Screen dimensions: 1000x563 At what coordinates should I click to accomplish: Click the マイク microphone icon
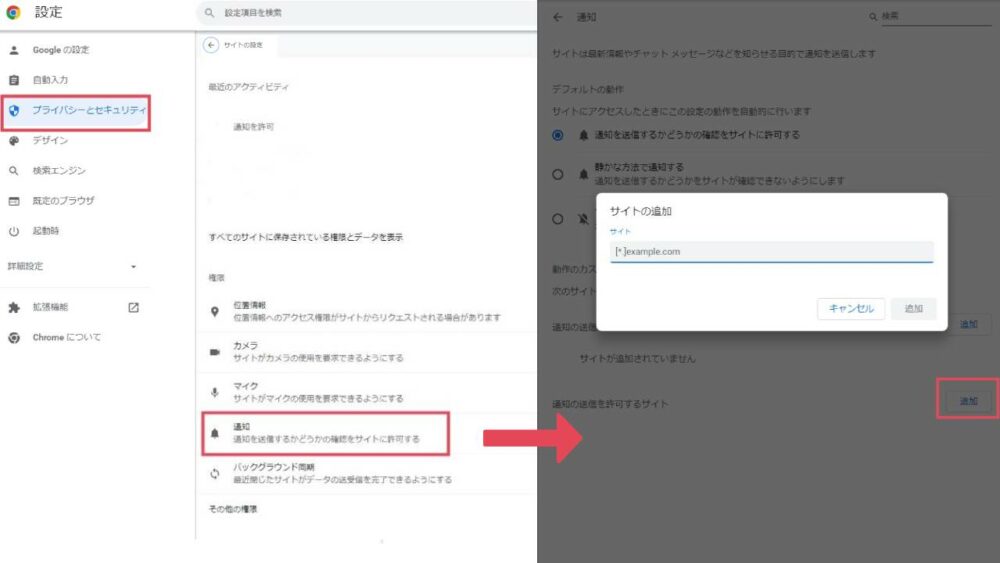215,392
